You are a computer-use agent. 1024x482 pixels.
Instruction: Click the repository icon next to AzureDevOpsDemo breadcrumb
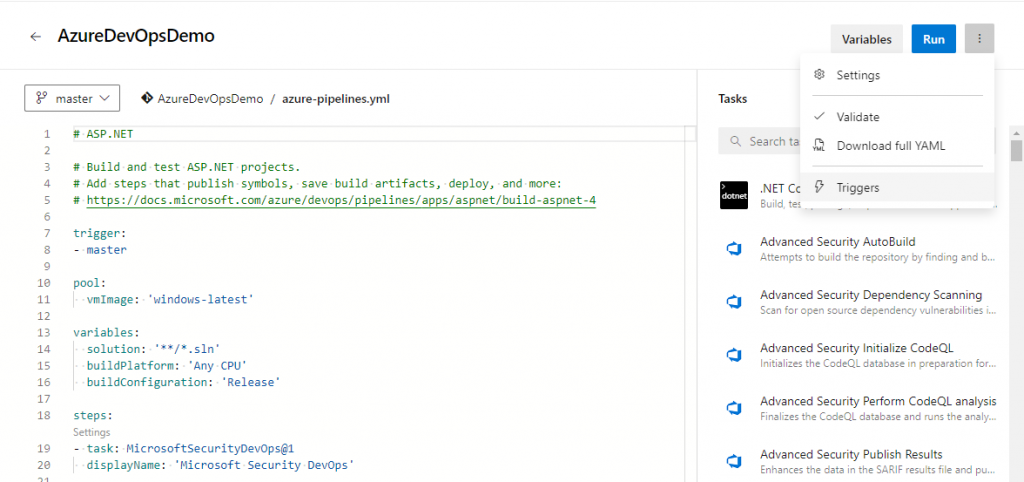click(x=146, y=99)
